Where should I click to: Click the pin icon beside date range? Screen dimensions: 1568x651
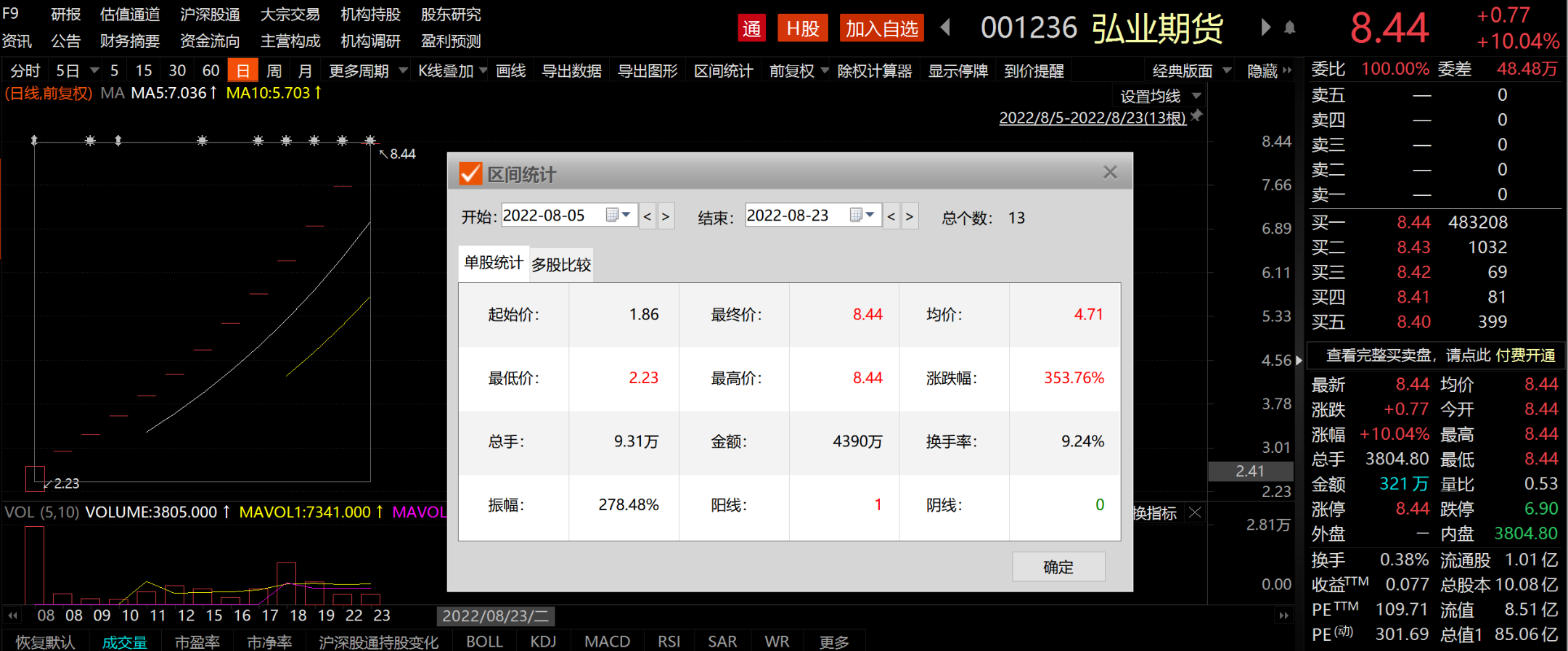[x=1197, y=116]
